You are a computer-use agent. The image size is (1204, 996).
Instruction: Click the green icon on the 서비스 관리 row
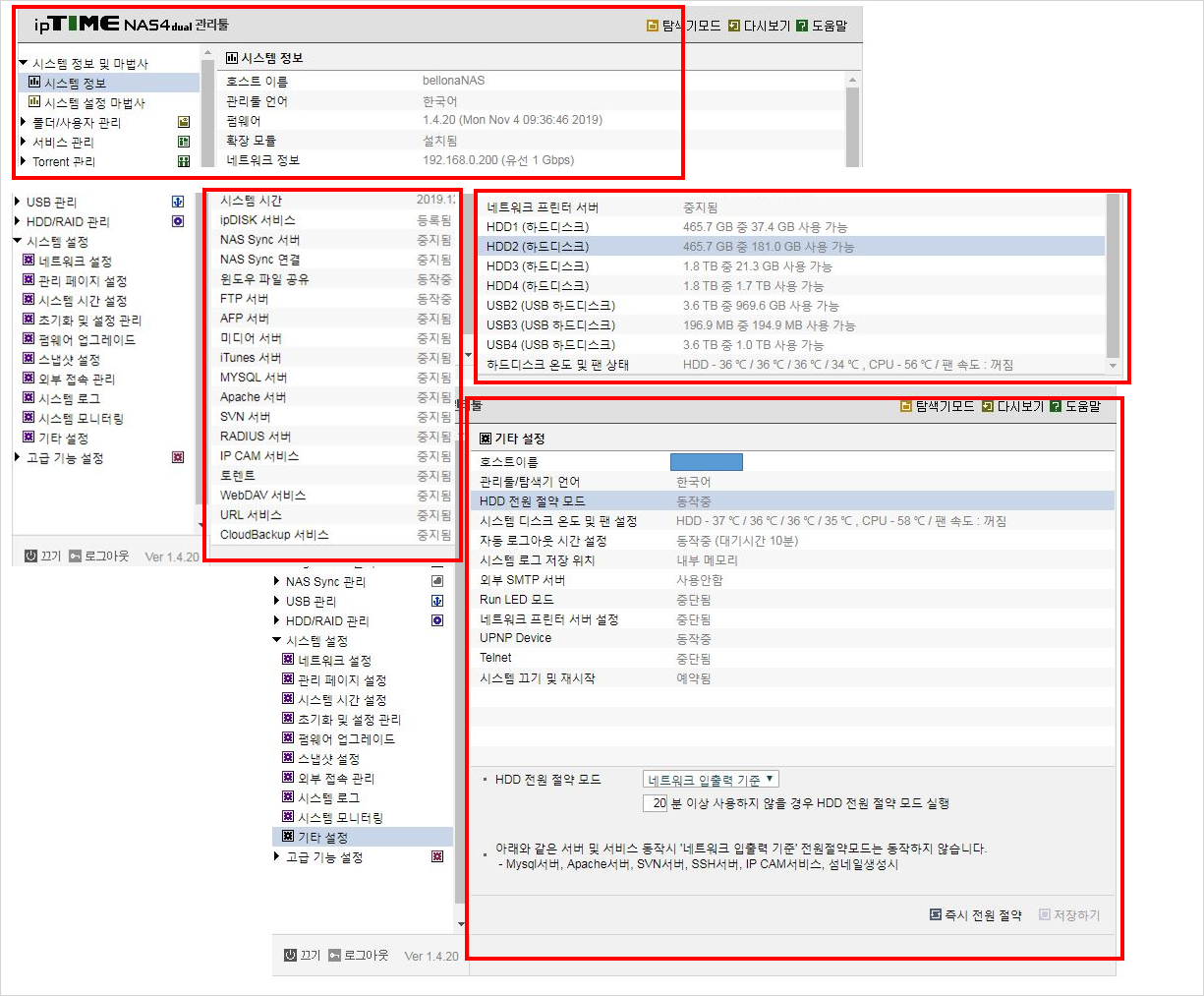pyautogui.click(x=183, y=142)
